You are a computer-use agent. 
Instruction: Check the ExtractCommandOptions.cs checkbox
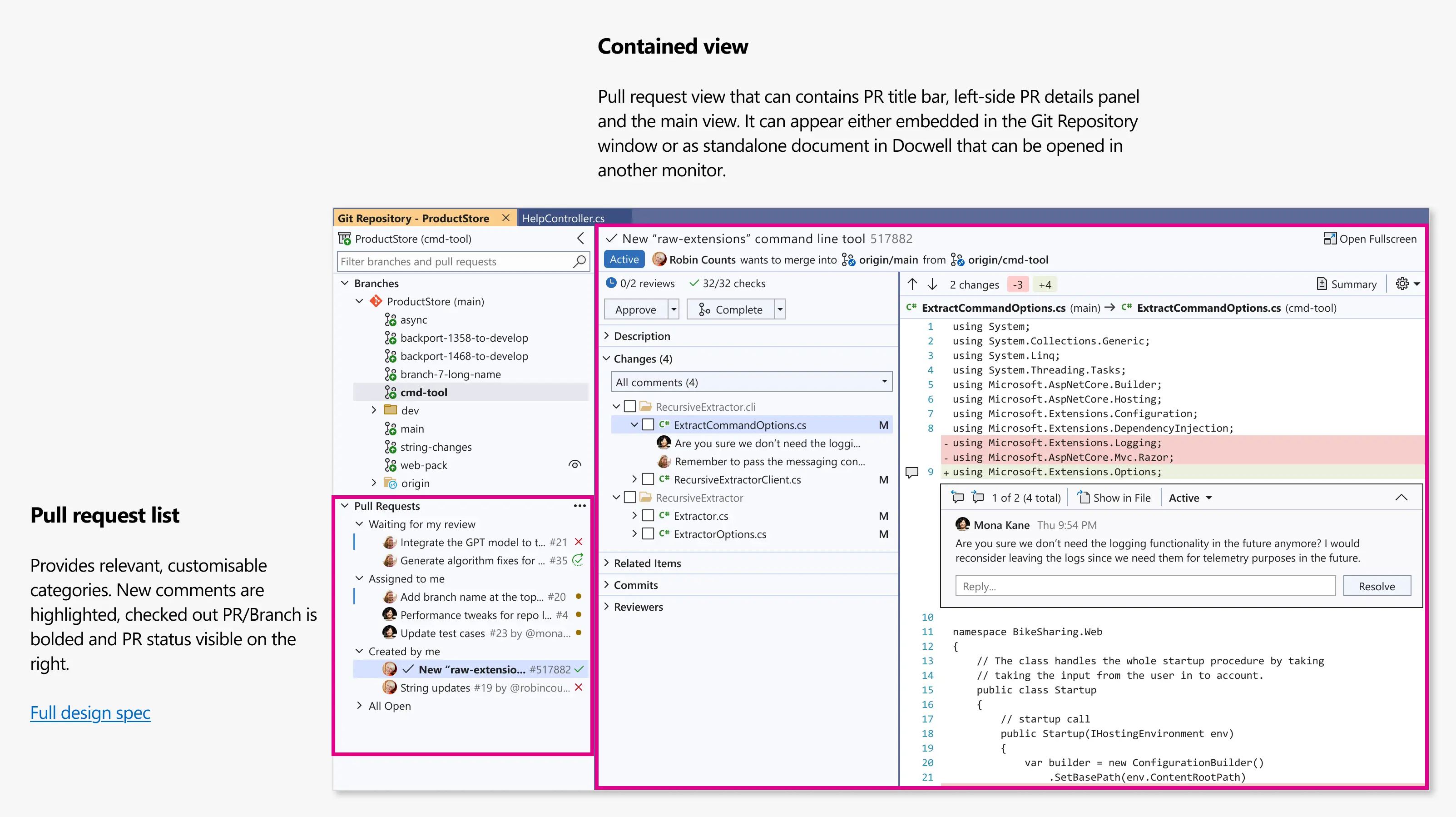click(x=649, y=424)
